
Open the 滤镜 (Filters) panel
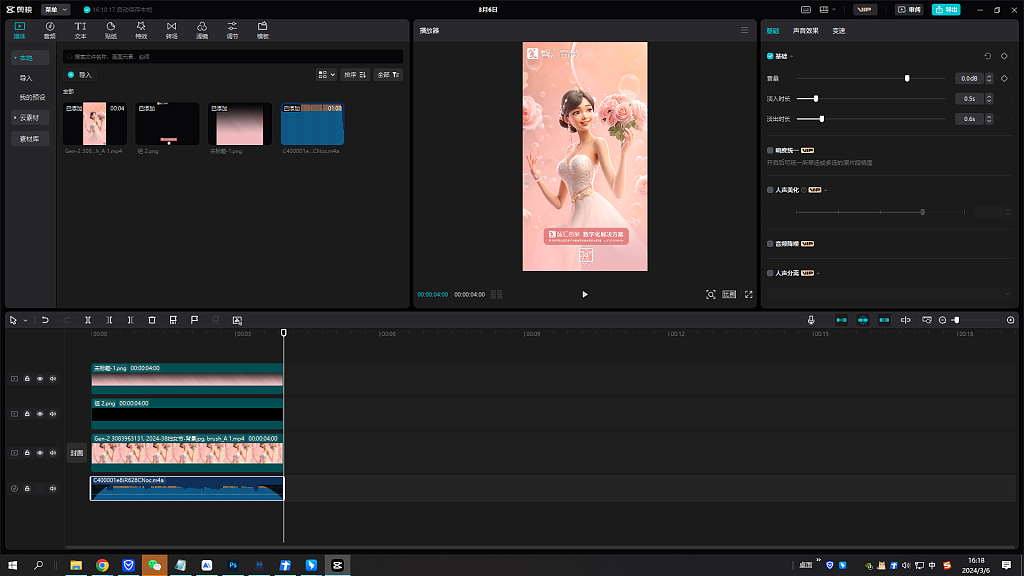click(x=203, y=28)
